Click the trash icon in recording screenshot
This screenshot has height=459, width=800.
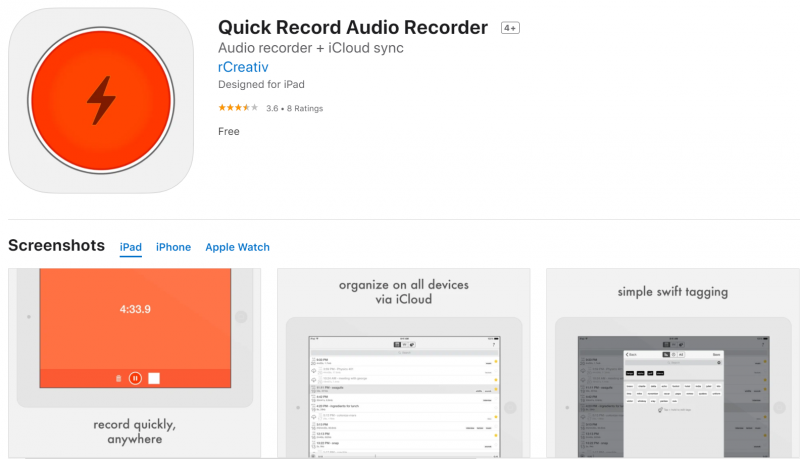pyautogui.click(x=118, y=378)
